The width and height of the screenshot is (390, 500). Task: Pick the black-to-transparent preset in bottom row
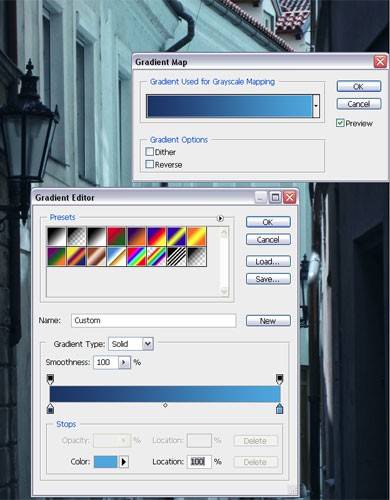click(x=197, y=256)
